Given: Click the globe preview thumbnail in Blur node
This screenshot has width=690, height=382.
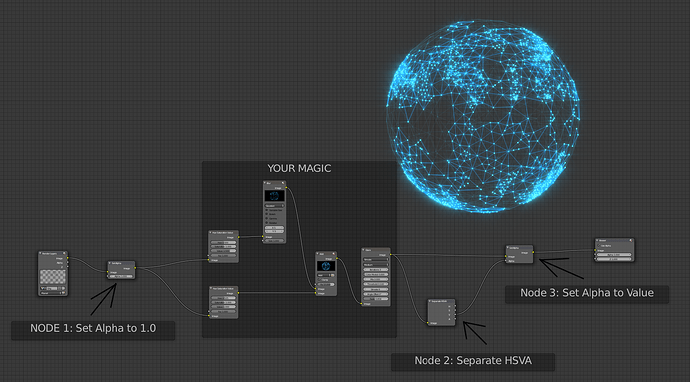Looking at the screenshot, I should coord(275,196).
